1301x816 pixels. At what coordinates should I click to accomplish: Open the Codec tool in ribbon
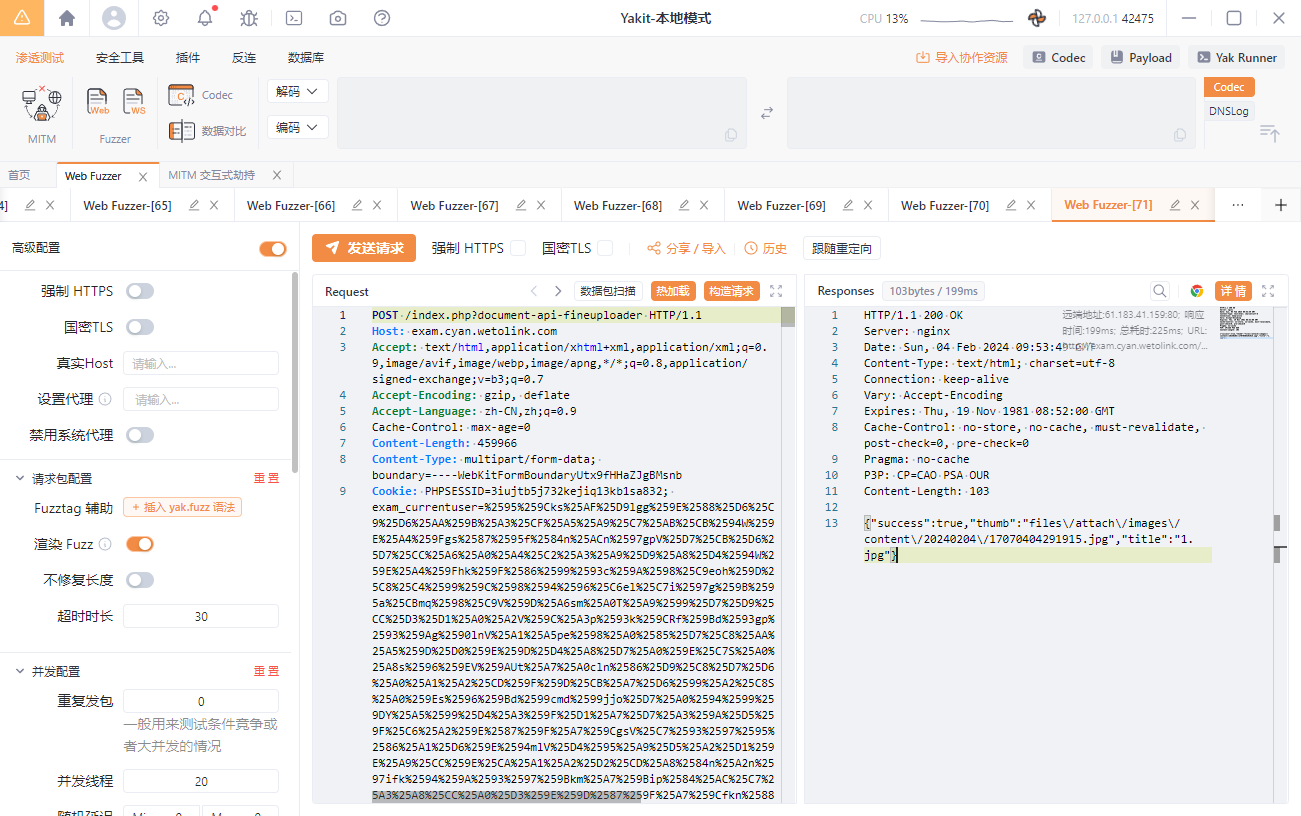pos(201,95)
